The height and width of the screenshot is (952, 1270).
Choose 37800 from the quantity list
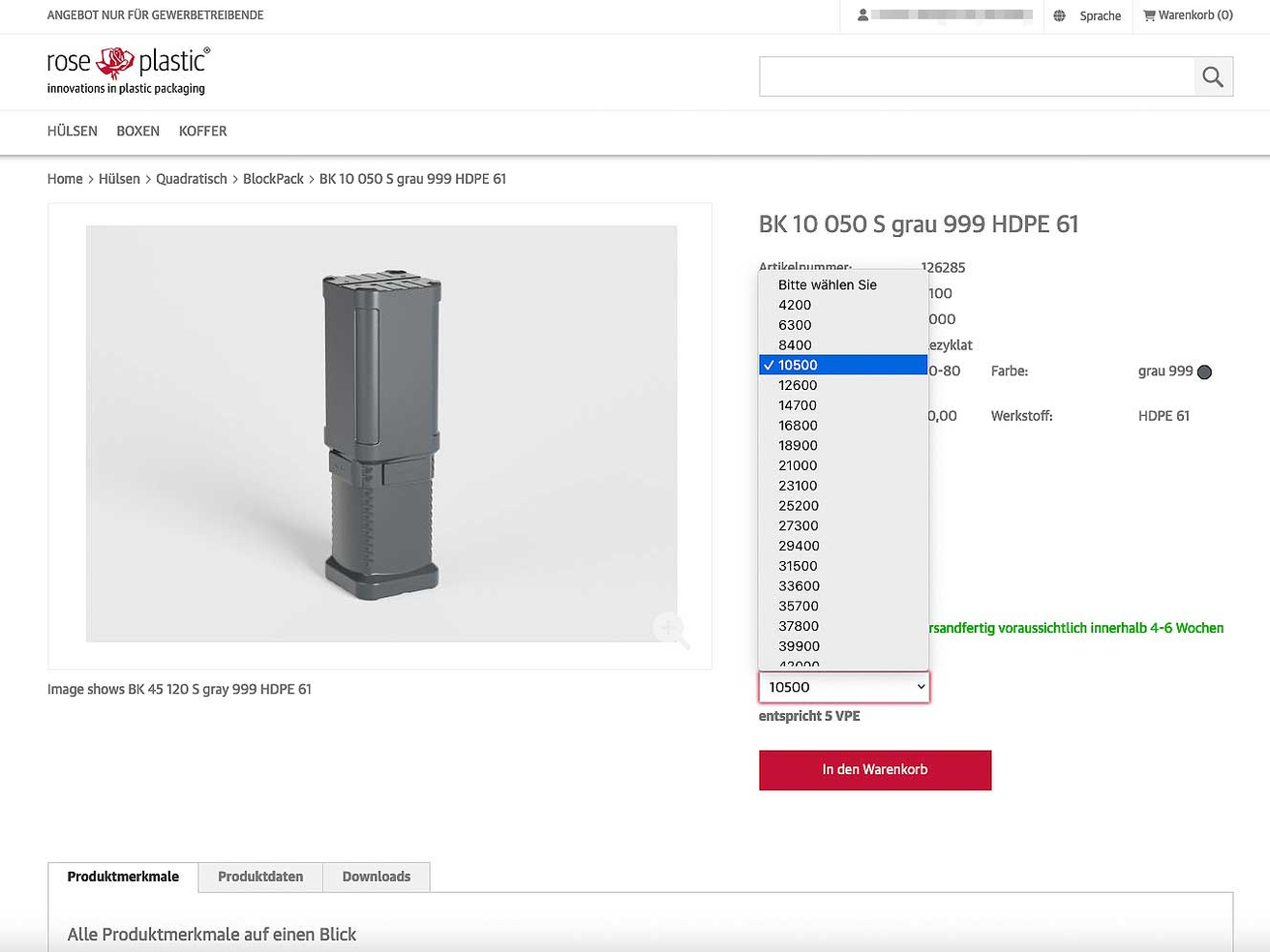(844, 626)
